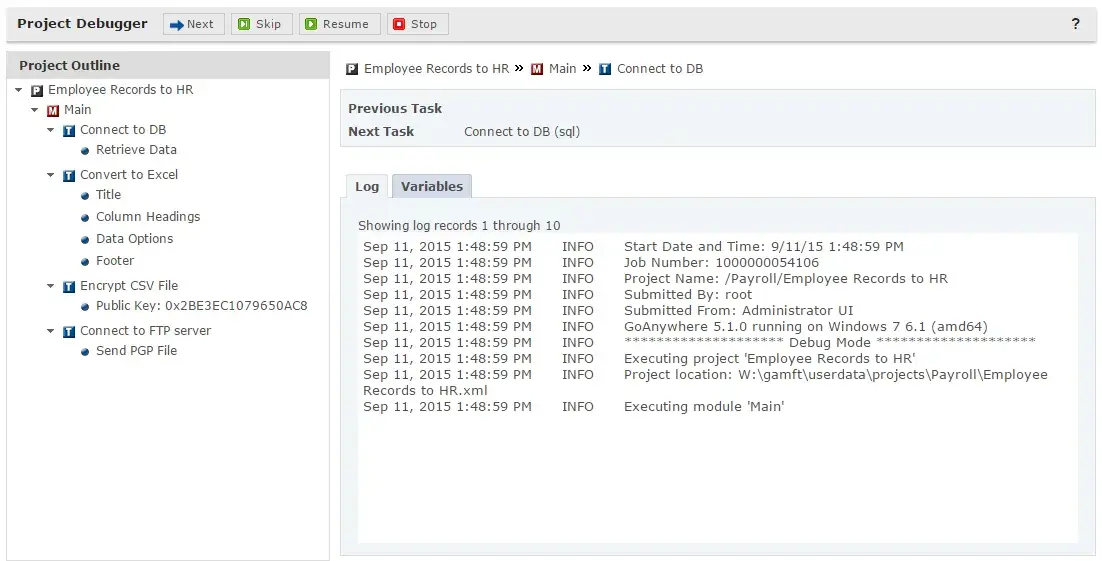Select Retrieve Data in the project outline
Viewport: 1102px width, 561px height.
tap(136, 150)
